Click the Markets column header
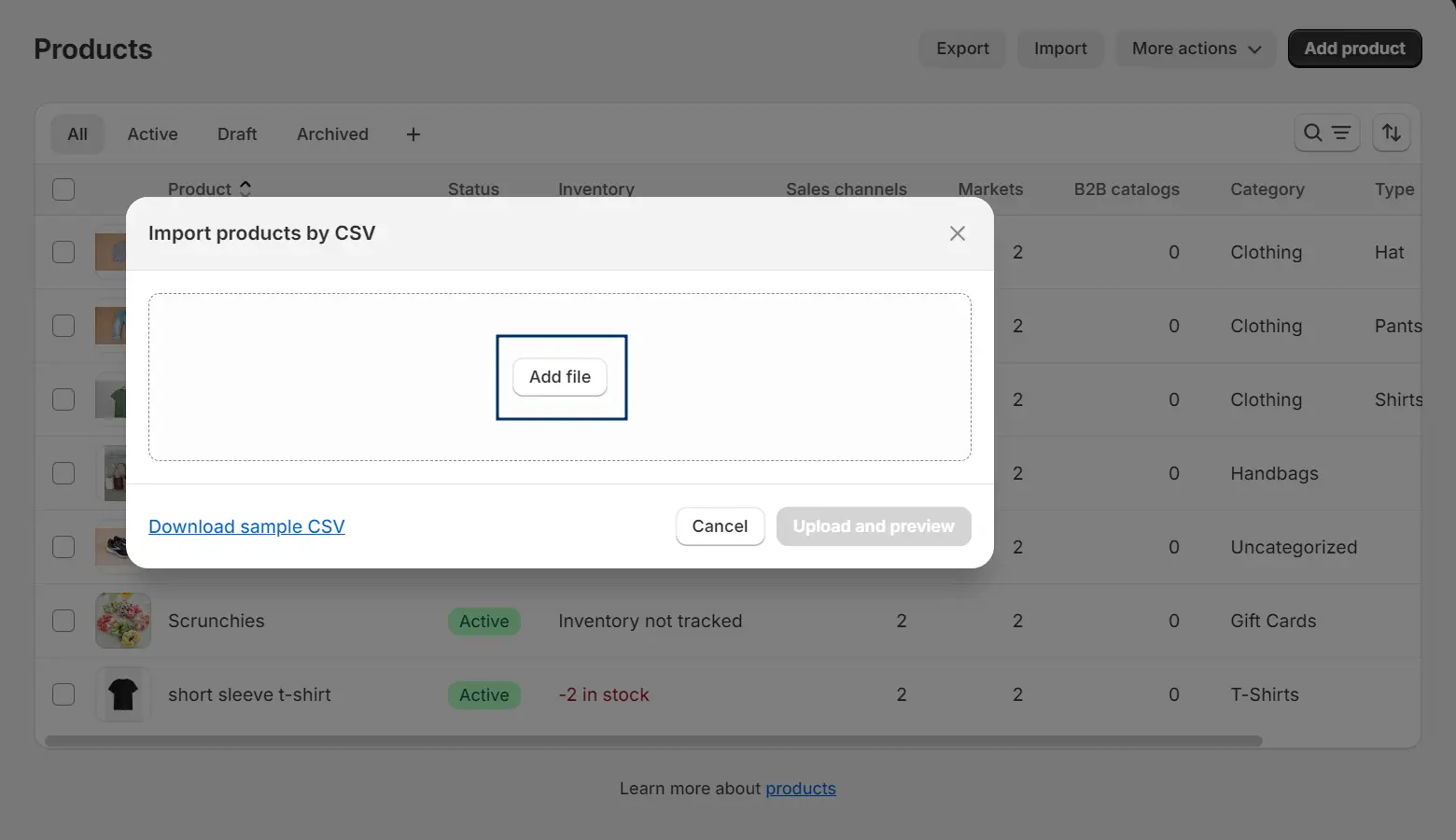This screenshot has height=840, width=1456. click(x=990, y=189)
